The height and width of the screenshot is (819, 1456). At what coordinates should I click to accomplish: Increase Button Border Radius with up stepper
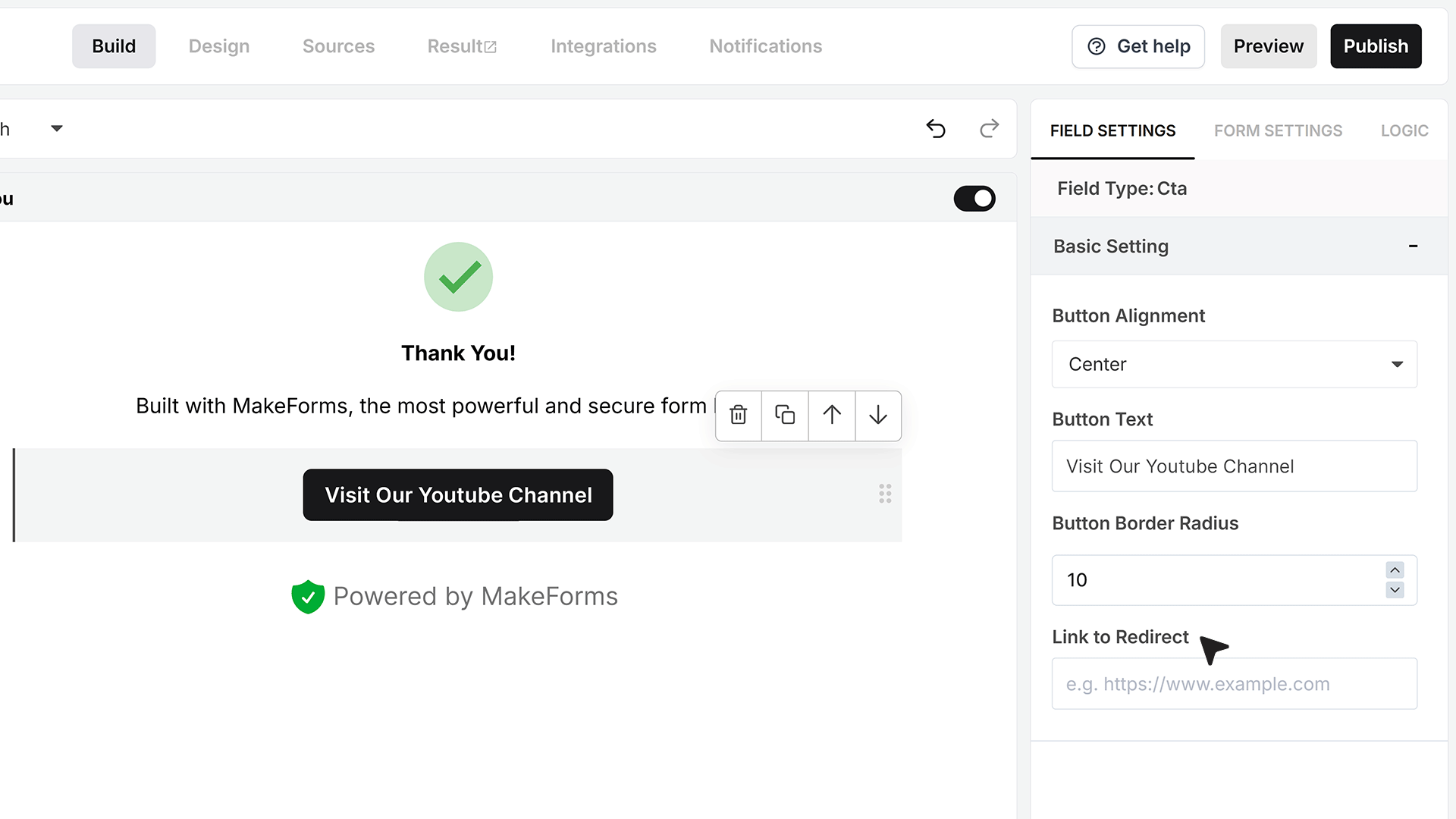[x=1395, y=570]
